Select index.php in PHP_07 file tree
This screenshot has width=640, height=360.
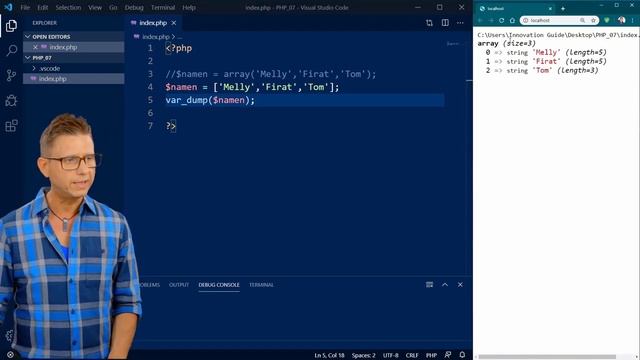73,79
